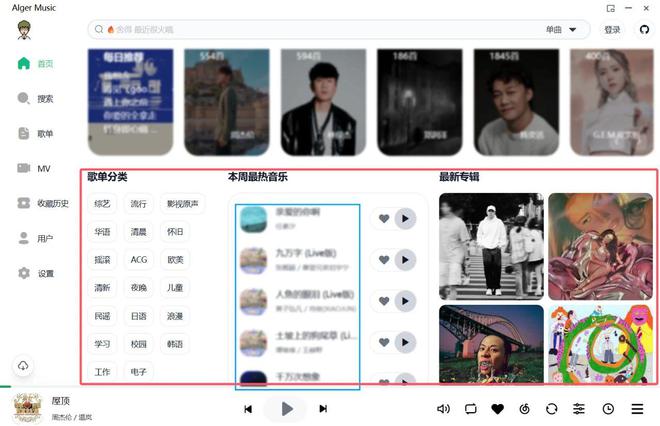The height and width of the screenshot is (426, 660).
Task: Open the playlist queue list icon
Action: [x=637, y=409]
